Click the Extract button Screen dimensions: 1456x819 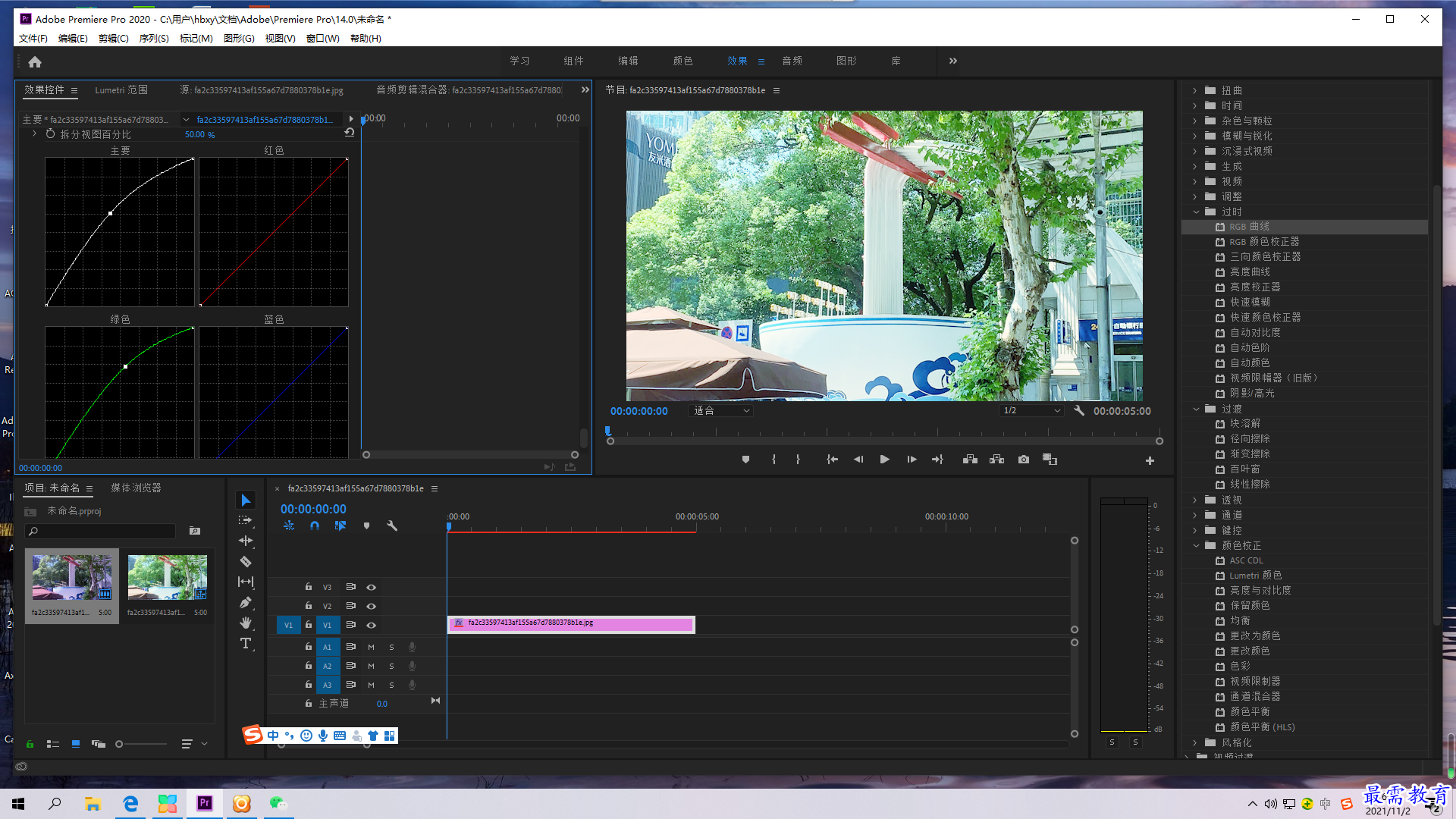point(996,460)
